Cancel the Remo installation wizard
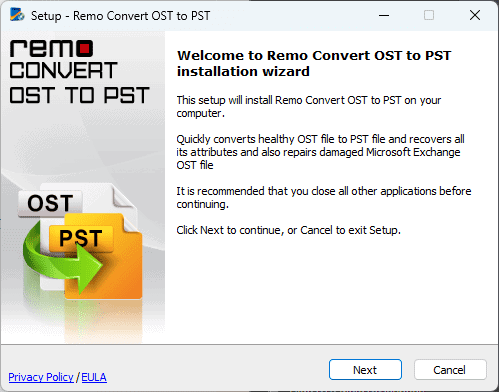The width and height of the screenshot is (499, 392). pyautogui.click(x=450, y=369)
